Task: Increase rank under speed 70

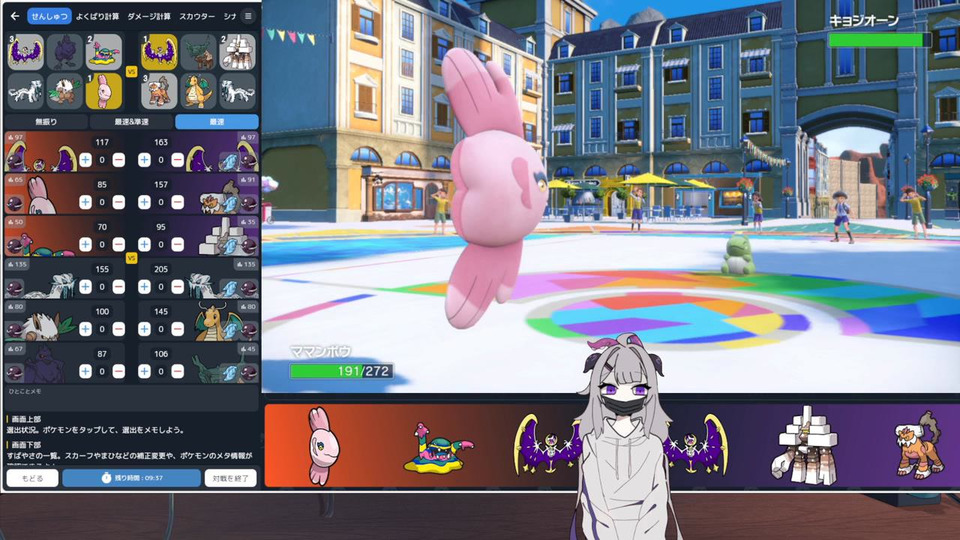Action: pos(85,244)
